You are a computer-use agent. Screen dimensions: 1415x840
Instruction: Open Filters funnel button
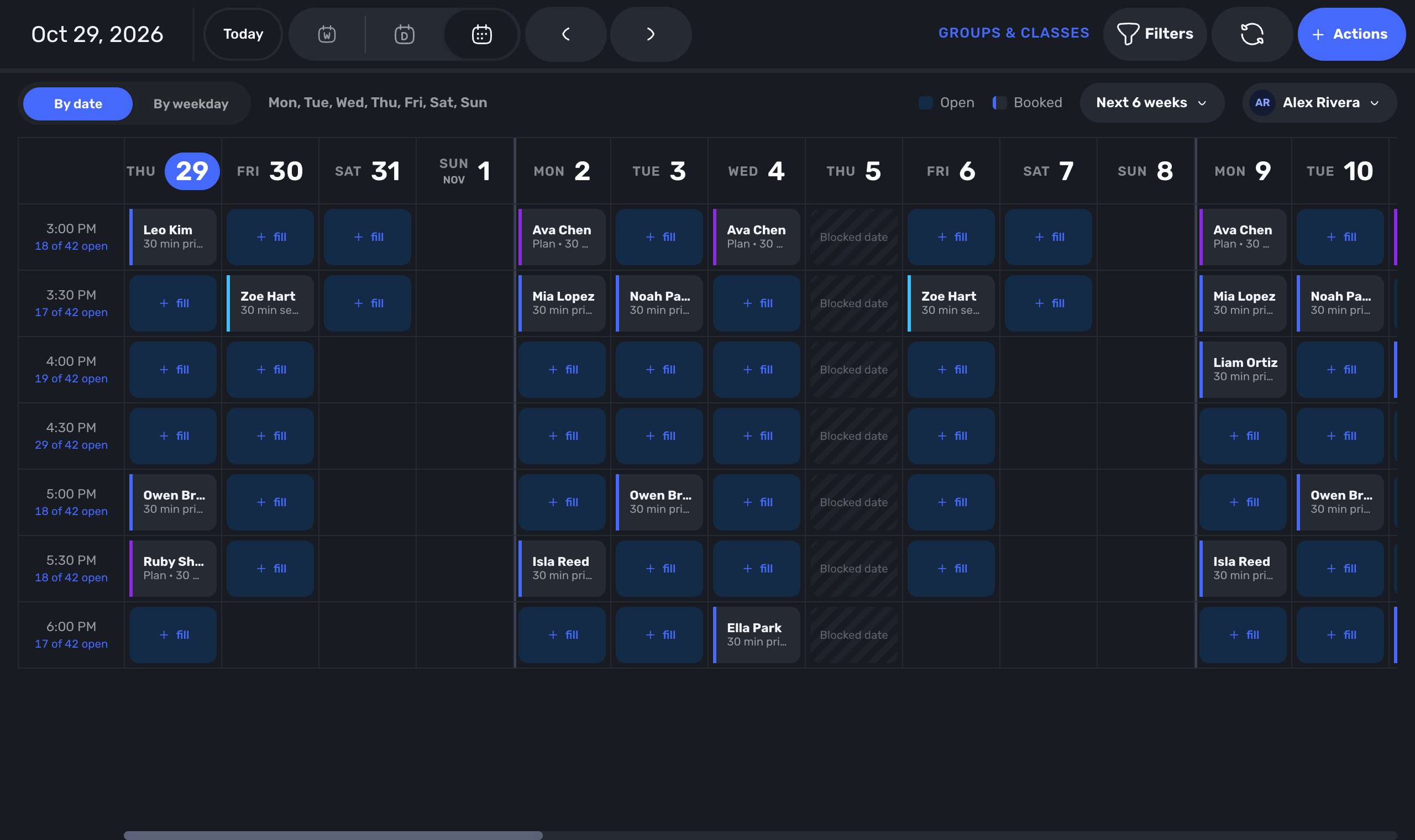[x=1155, y=34]
